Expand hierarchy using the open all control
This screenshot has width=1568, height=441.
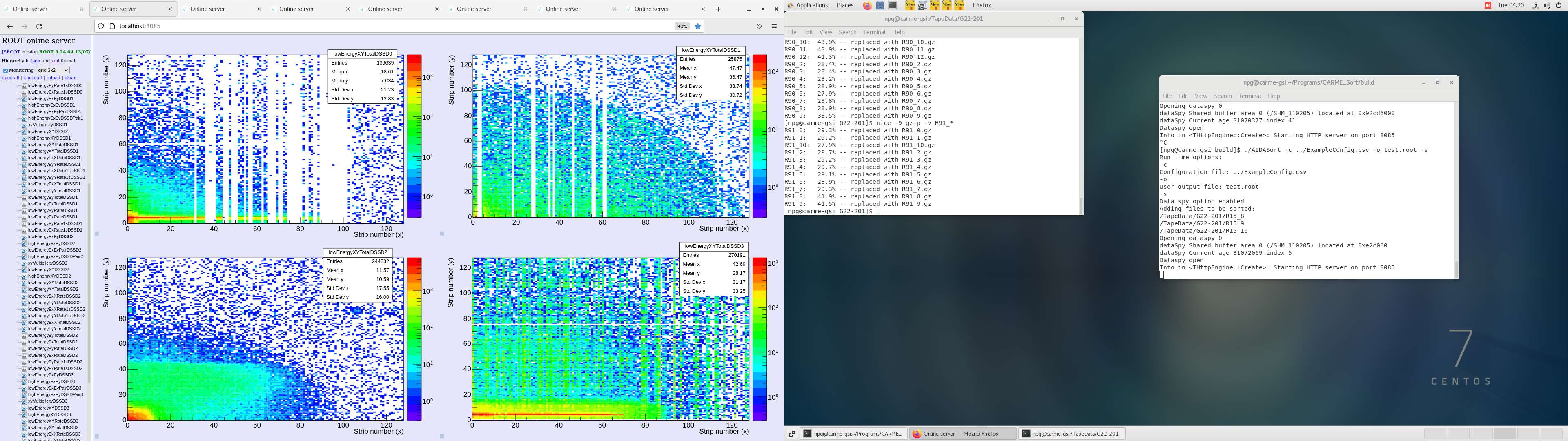10,77
